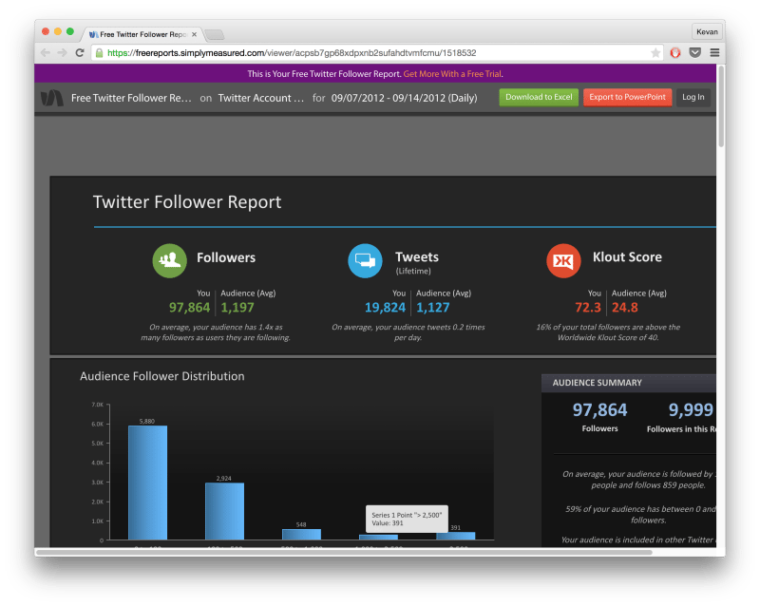Click the audience 24.8 Klout value
The image size is (760, 606).
(x=625, y=307)
